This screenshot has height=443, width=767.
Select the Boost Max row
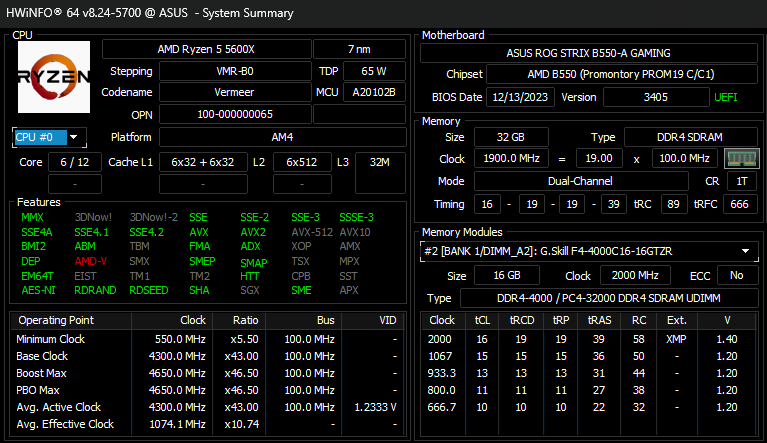(x=207, y=374)
